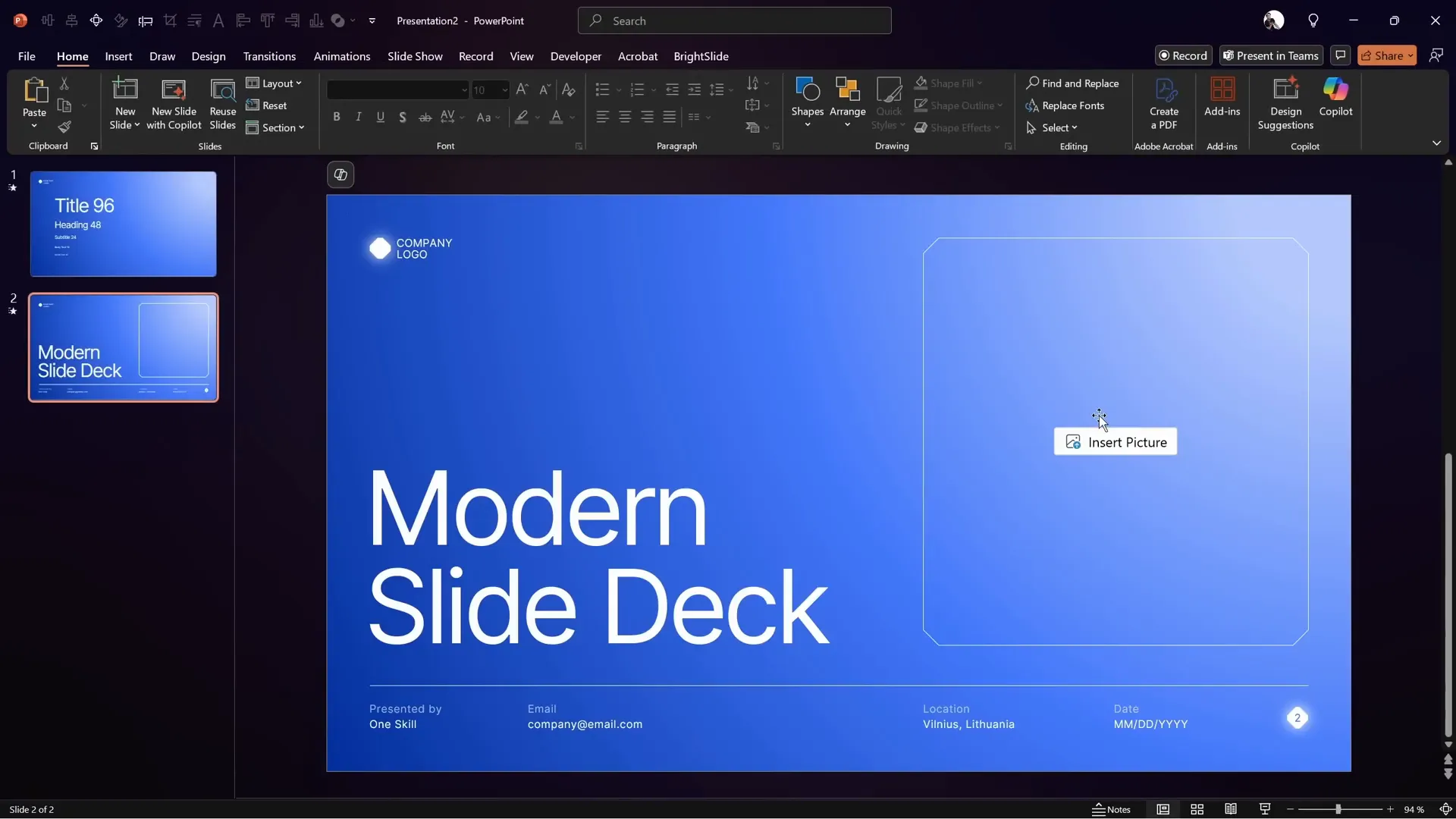The image size is (1456, 819).
Task: Switch to the BrightSlide tab
Action: pyautogui.click(x=700, y=56)
